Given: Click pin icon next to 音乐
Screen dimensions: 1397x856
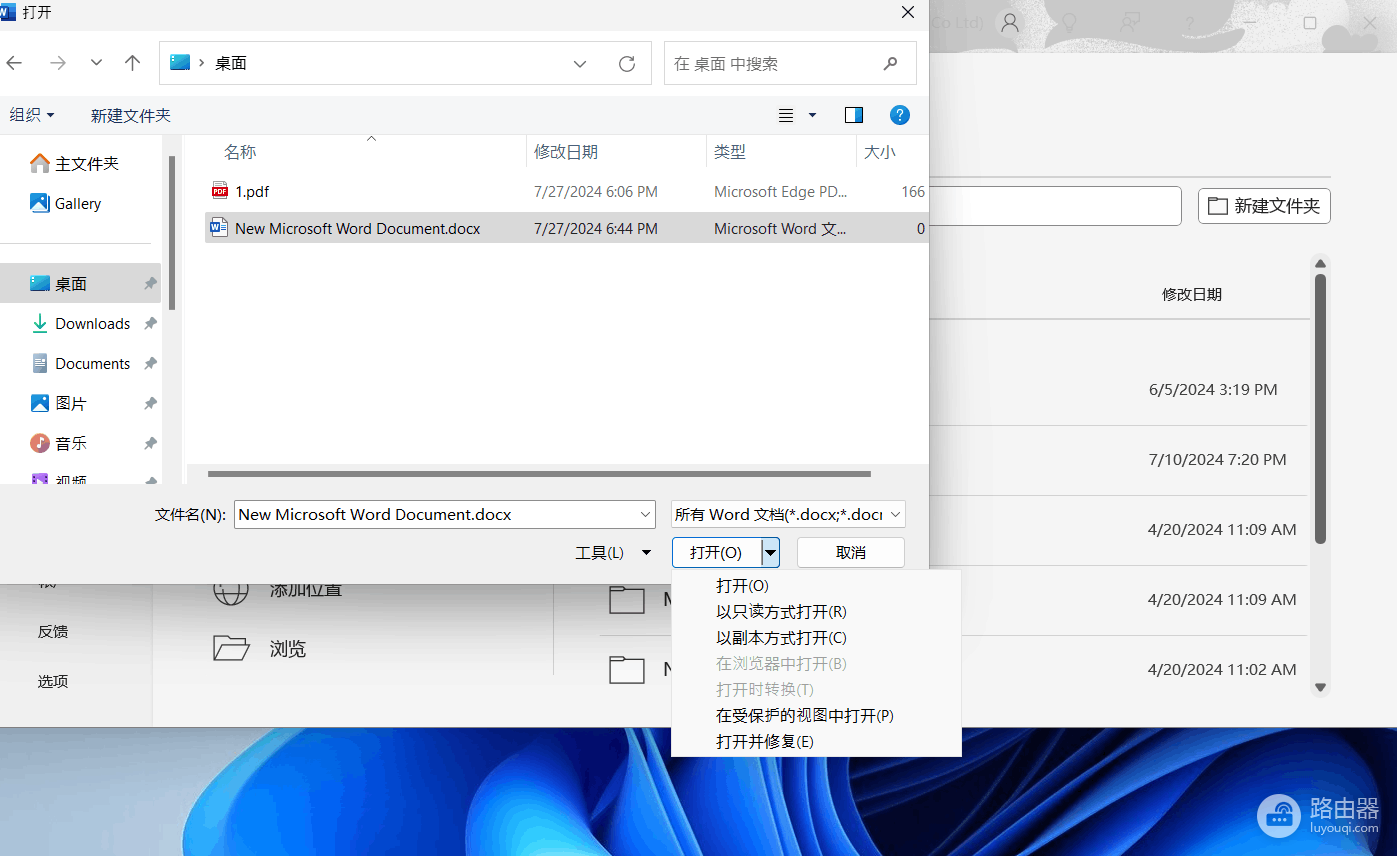Looking at the screenshot, I should pyautogui.click(x=150, y=443).
